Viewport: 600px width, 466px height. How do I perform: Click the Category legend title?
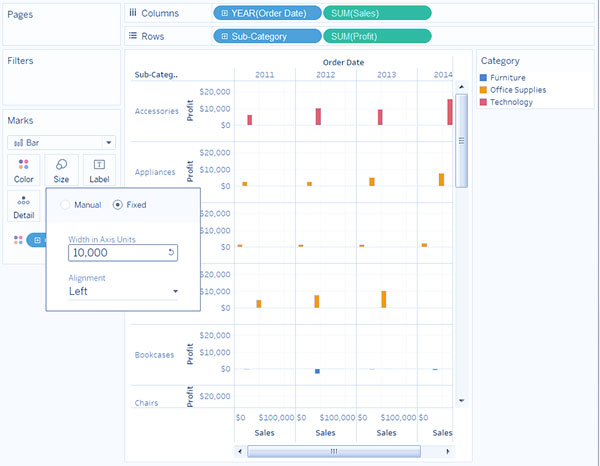tap(500, 61)
